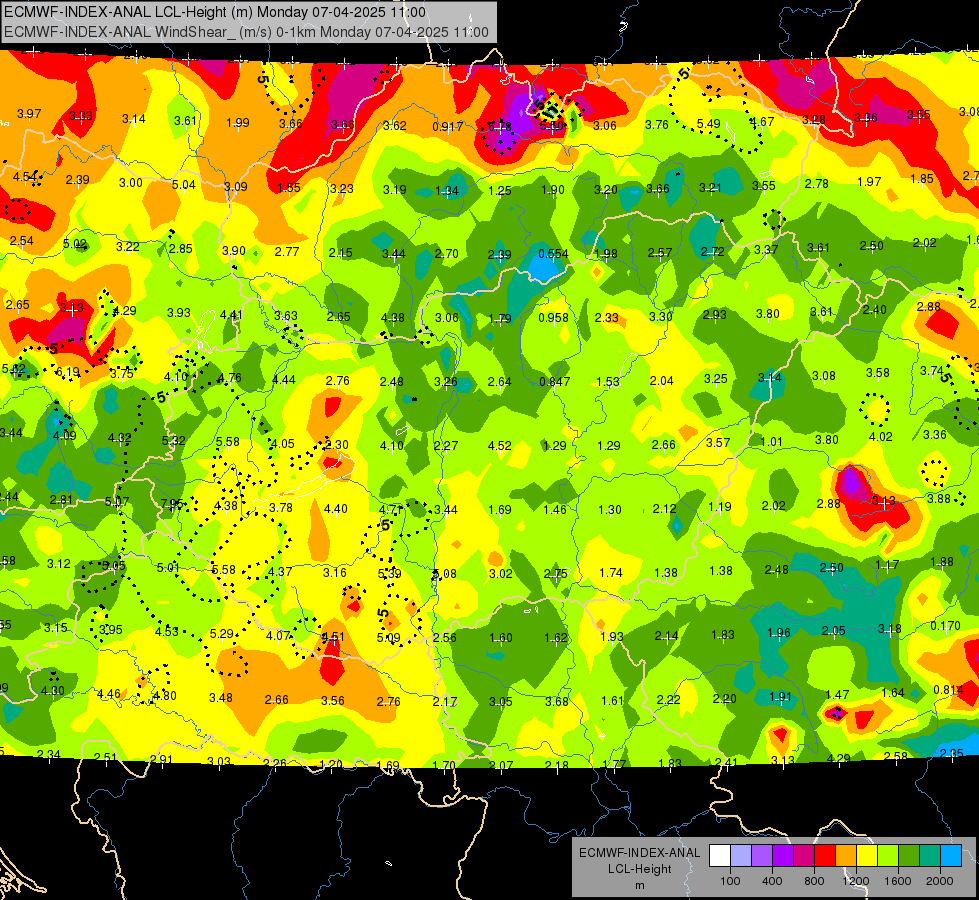This screenshot has width=979, height=900.
Task: Click the light lavender swatch in the legend
Action: [x=741, y=856]
